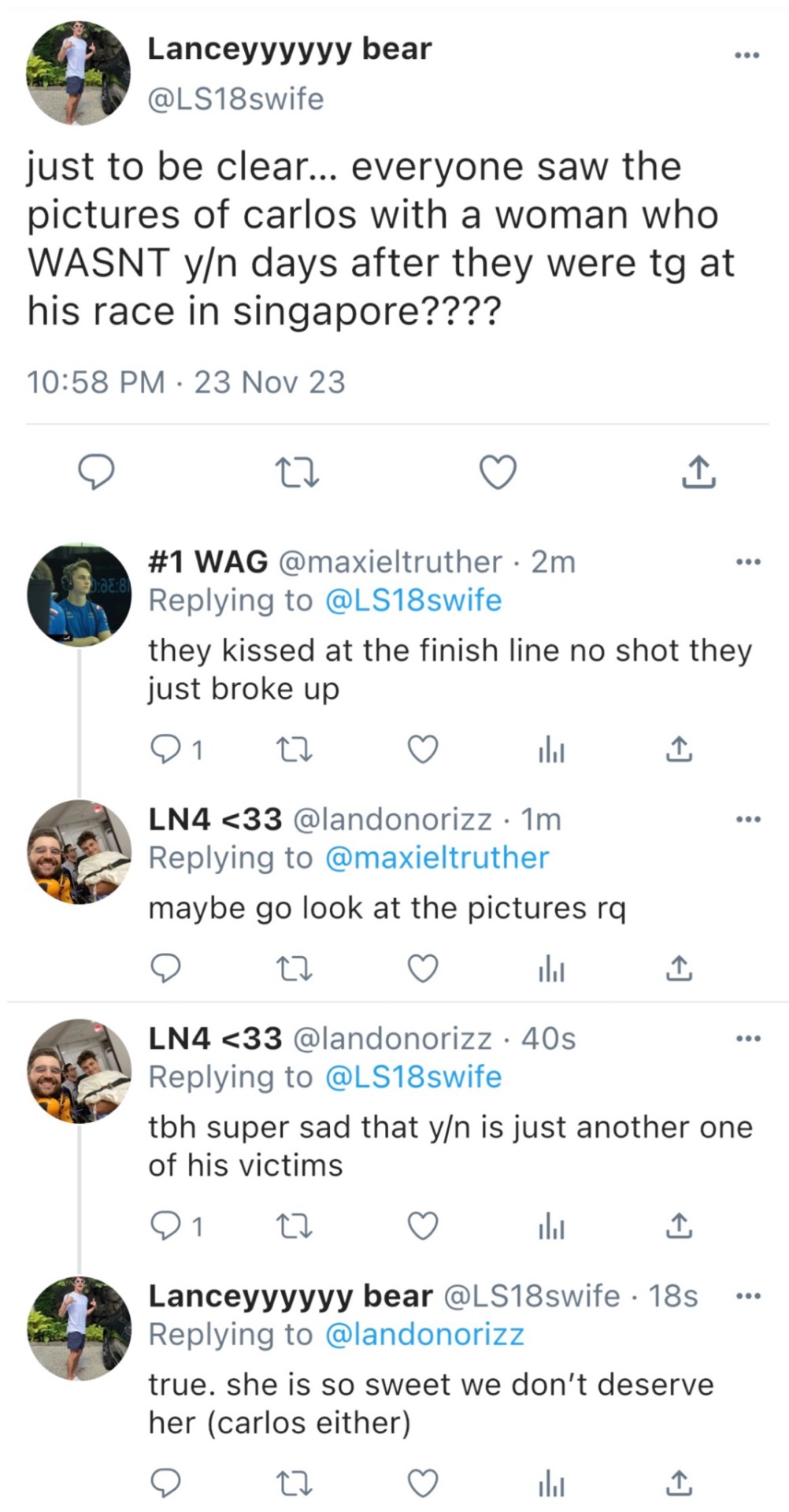
Task: Retweet the 'she is so sweet' reply
Action: click(x=296, y=1484)
